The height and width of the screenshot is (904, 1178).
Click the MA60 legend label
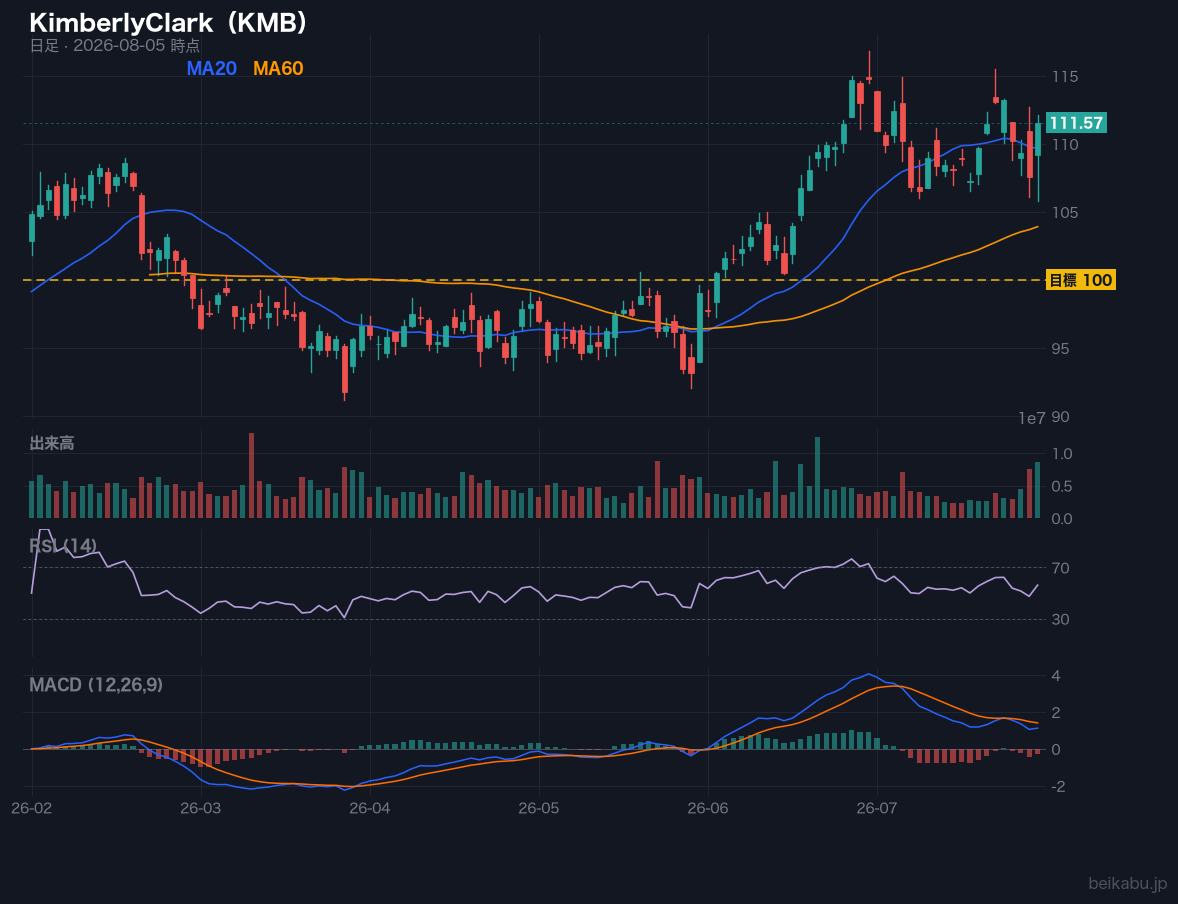pyautogui.click(x=278, y=68)
